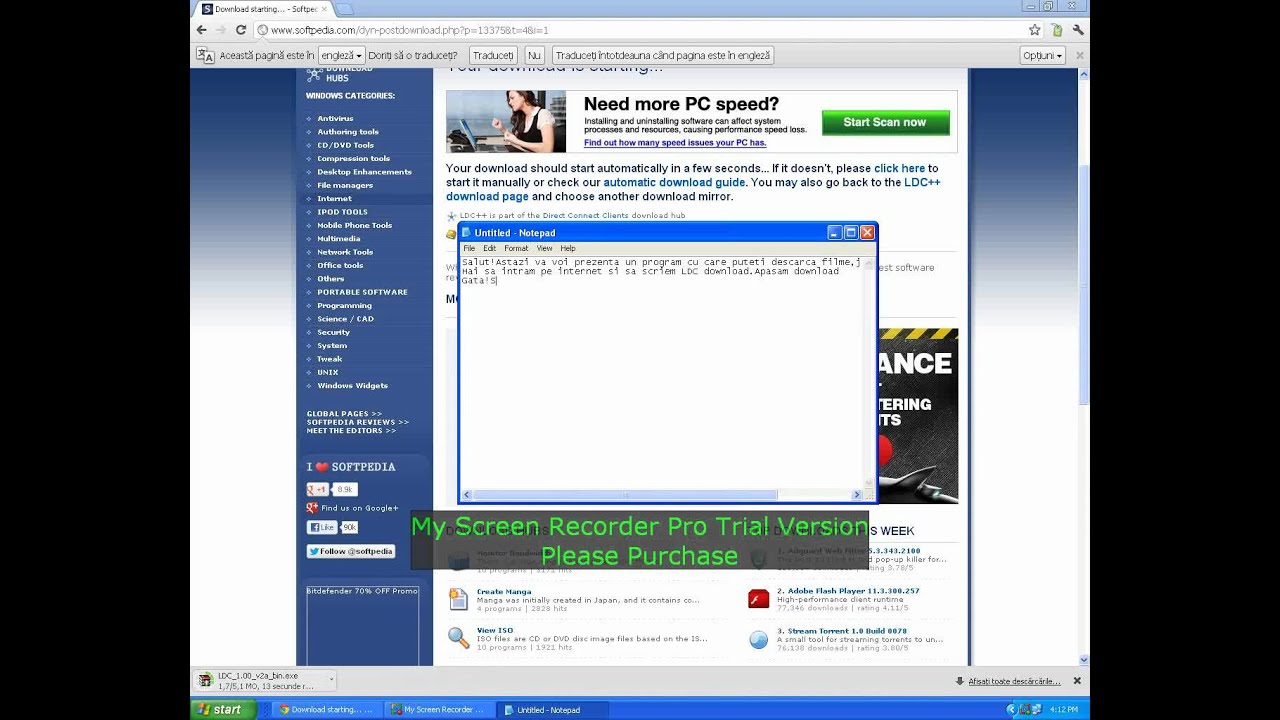This screenshot has width=1280, height=720.
Task: Open the Windows Widgets category
Action: [352, 385]
